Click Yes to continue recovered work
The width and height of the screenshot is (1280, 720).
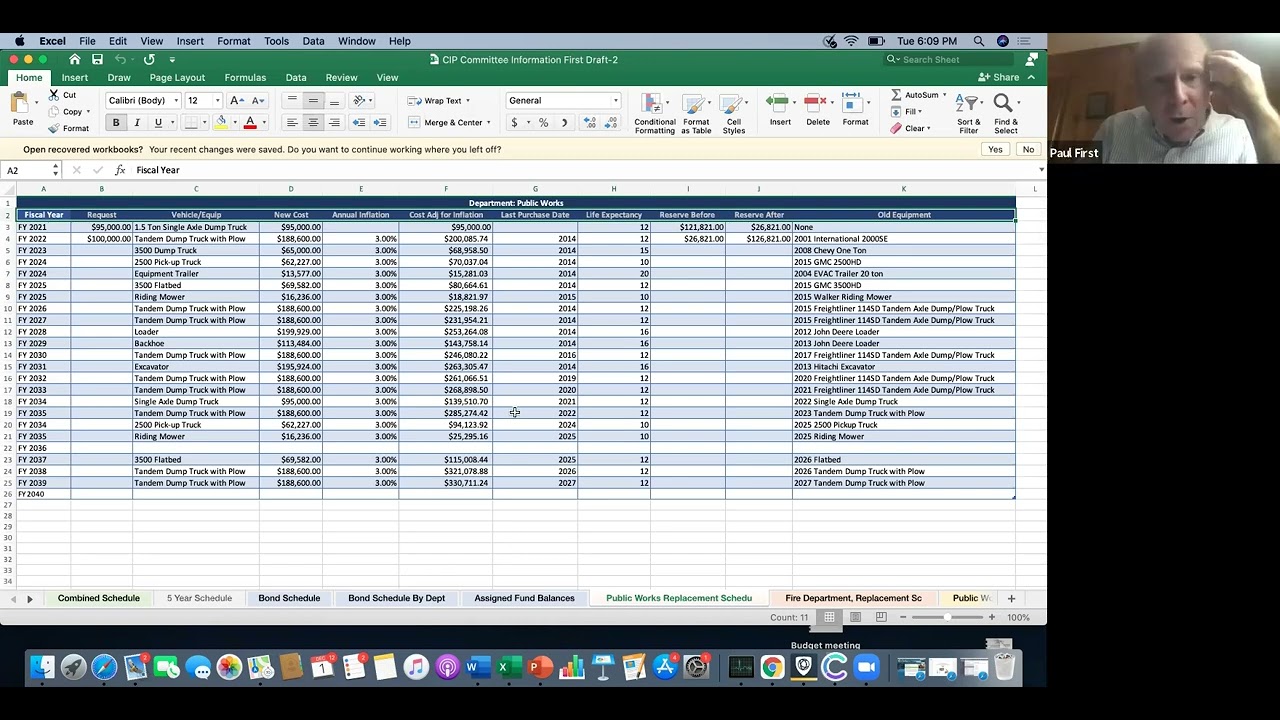[995, 149]
